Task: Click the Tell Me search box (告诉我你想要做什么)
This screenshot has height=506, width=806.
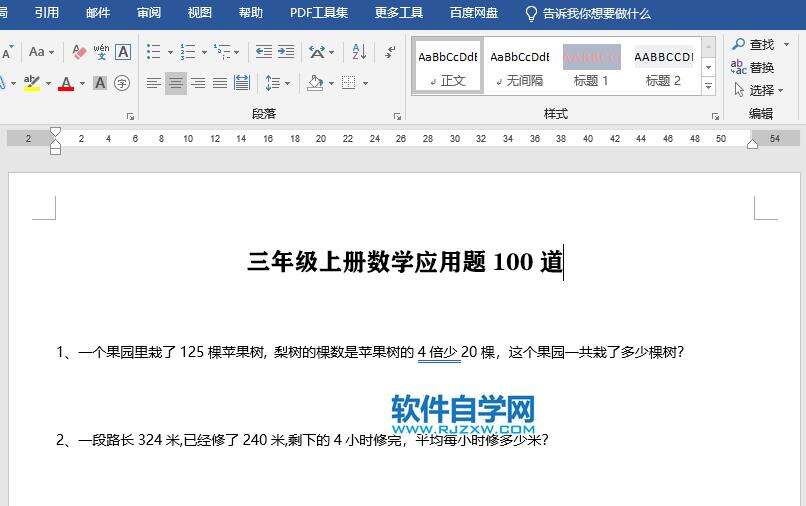Action: pos(589,13)
